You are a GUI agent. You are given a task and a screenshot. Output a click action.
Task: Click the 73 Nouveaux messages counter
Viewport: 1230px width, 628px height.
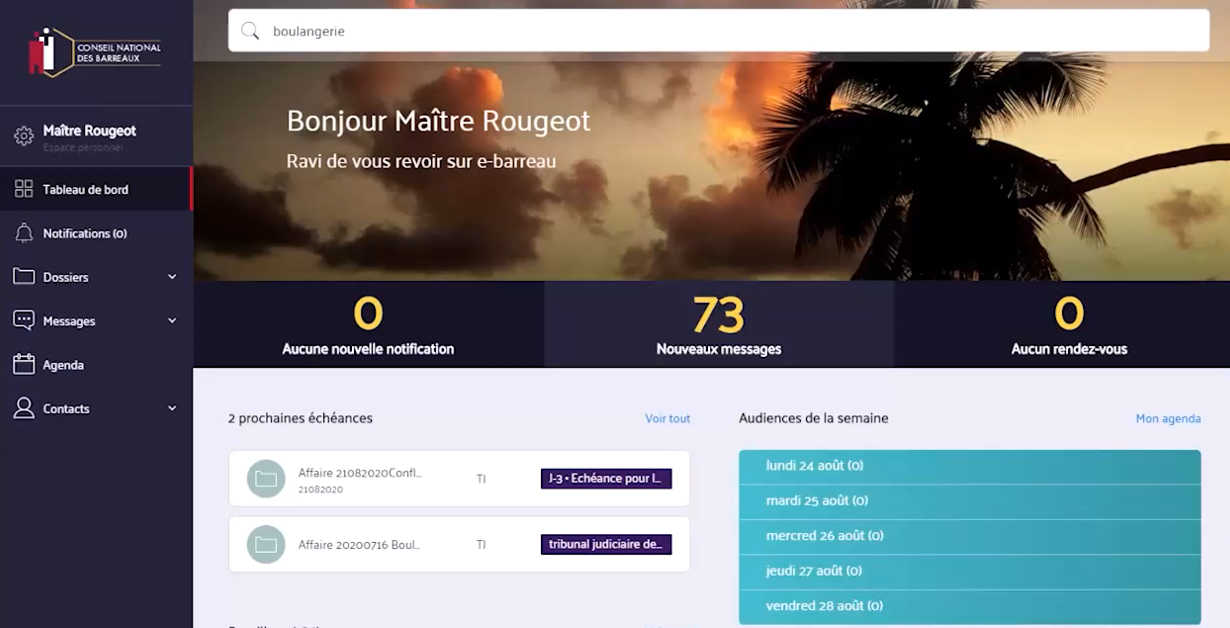click(718, 325)
